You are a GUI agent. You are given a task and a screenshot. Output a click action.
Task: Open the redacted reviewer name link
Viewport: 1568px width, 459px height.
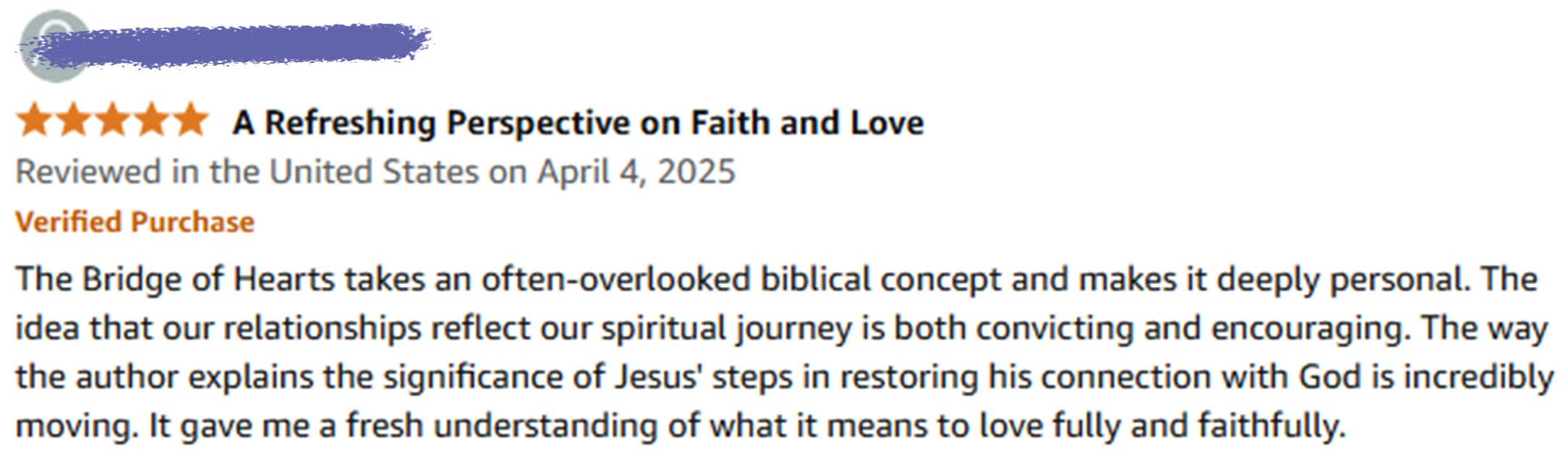click(239, 45)
